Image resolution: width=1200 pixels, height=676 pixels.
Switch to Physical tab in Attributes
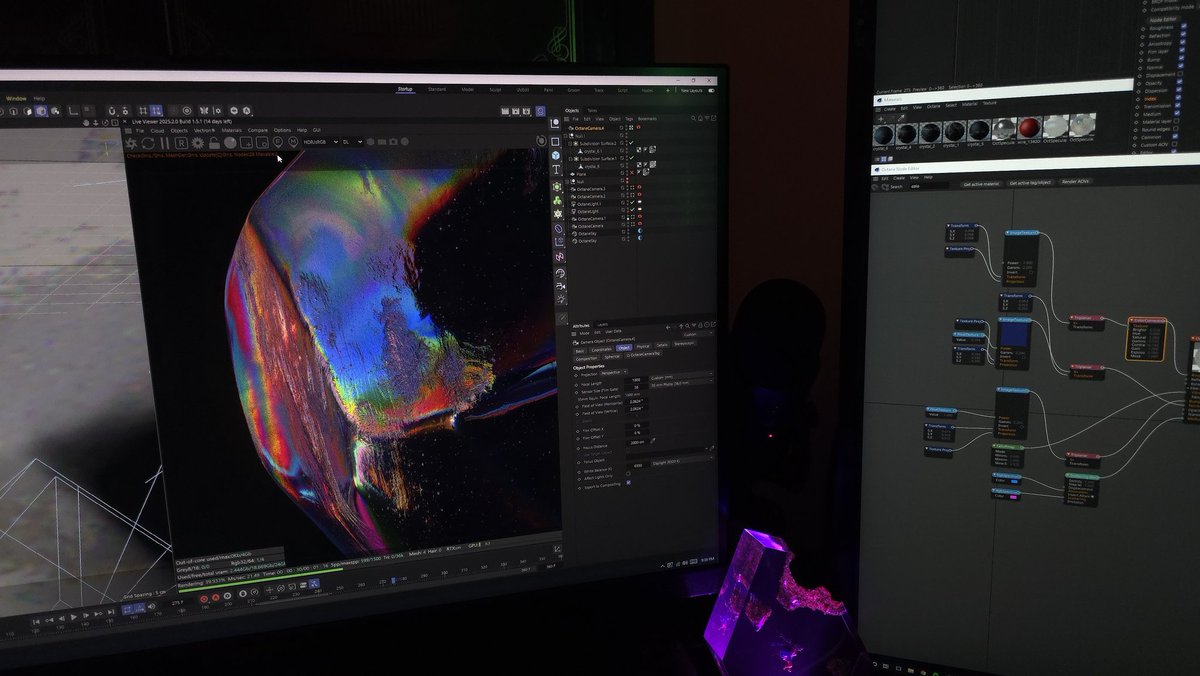pos(643,347)
